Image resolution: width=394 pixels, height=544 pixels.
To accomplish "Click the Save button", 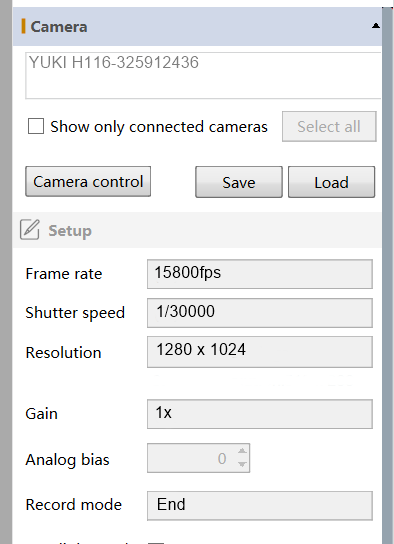I will (x=239, y=182).
